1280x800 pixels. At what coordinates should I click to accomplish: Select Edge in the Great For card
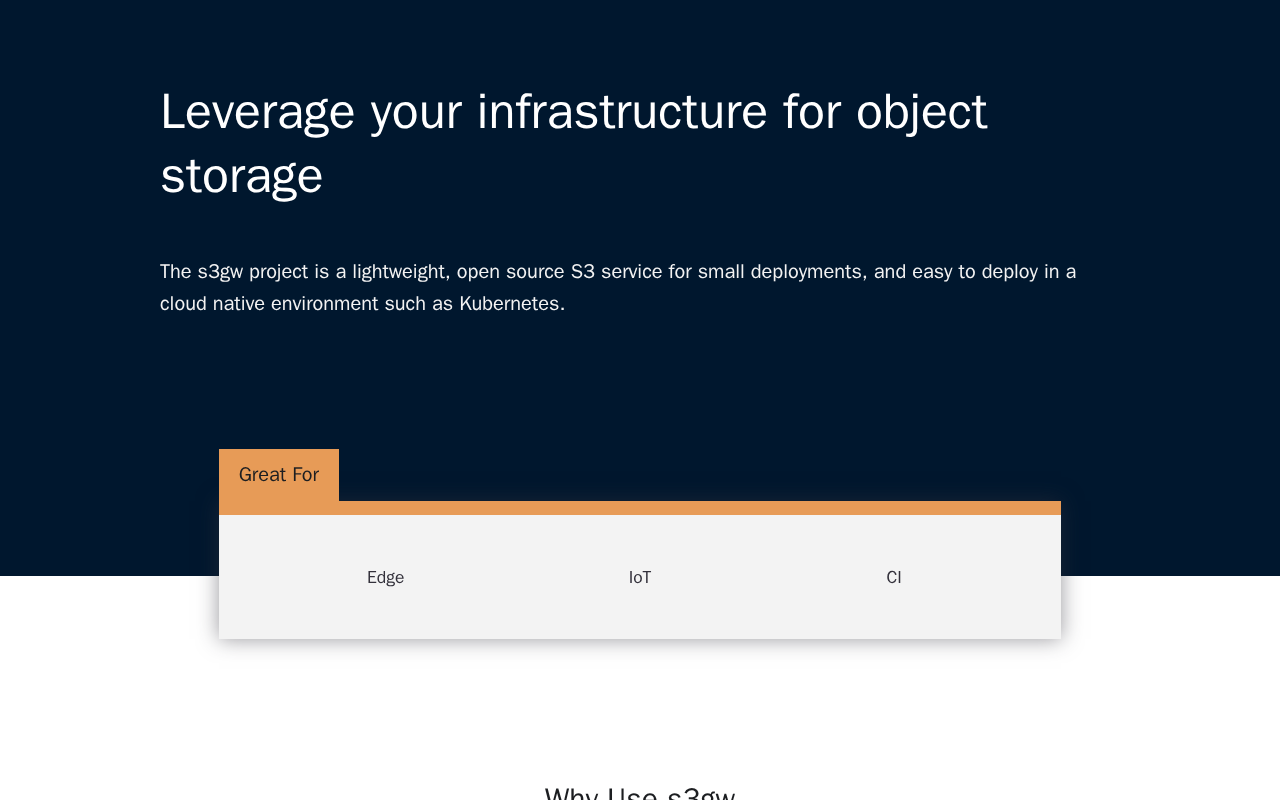pos(385,577)
